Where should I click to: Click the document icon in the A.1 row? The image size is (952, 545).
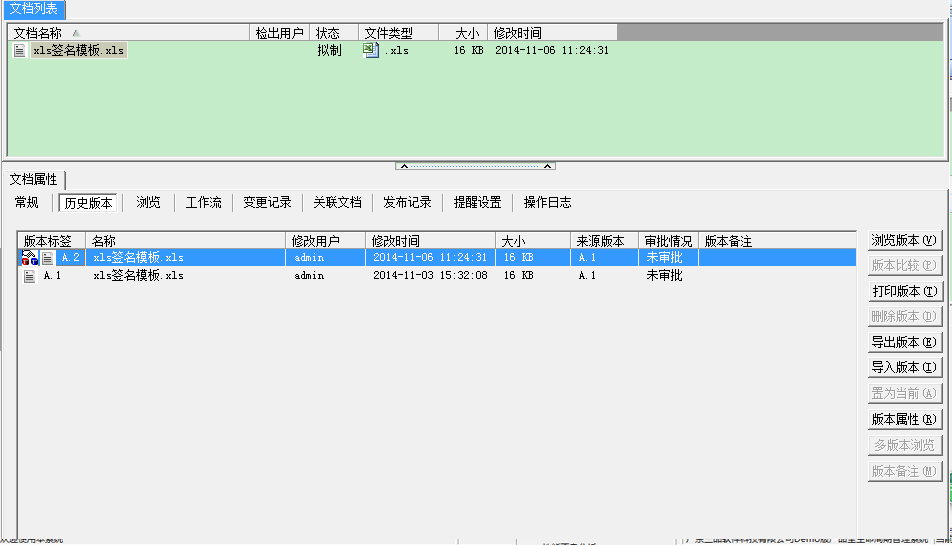(x=30, y=276)
